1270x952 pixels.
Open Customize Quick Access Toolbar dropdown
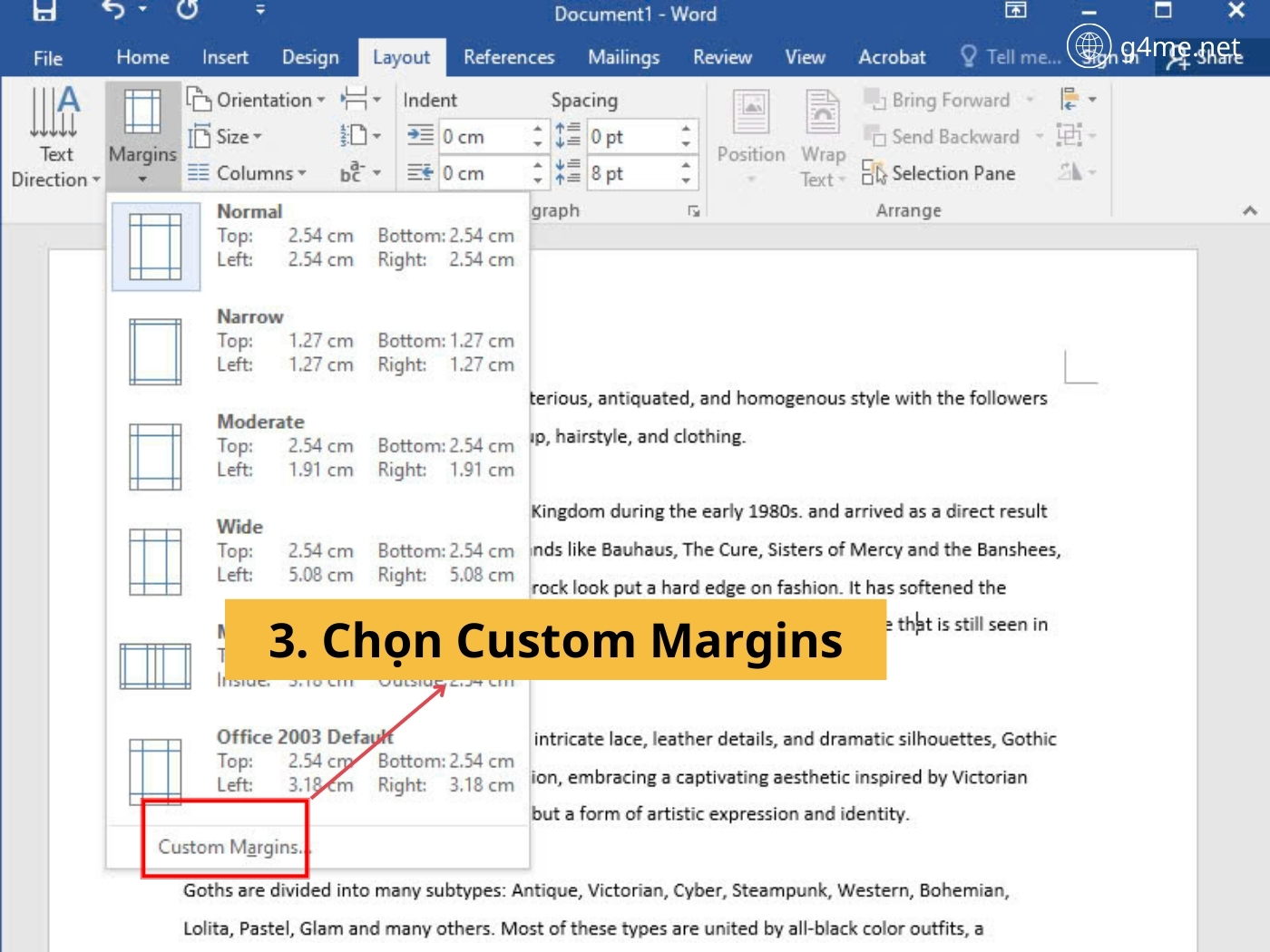260,10
